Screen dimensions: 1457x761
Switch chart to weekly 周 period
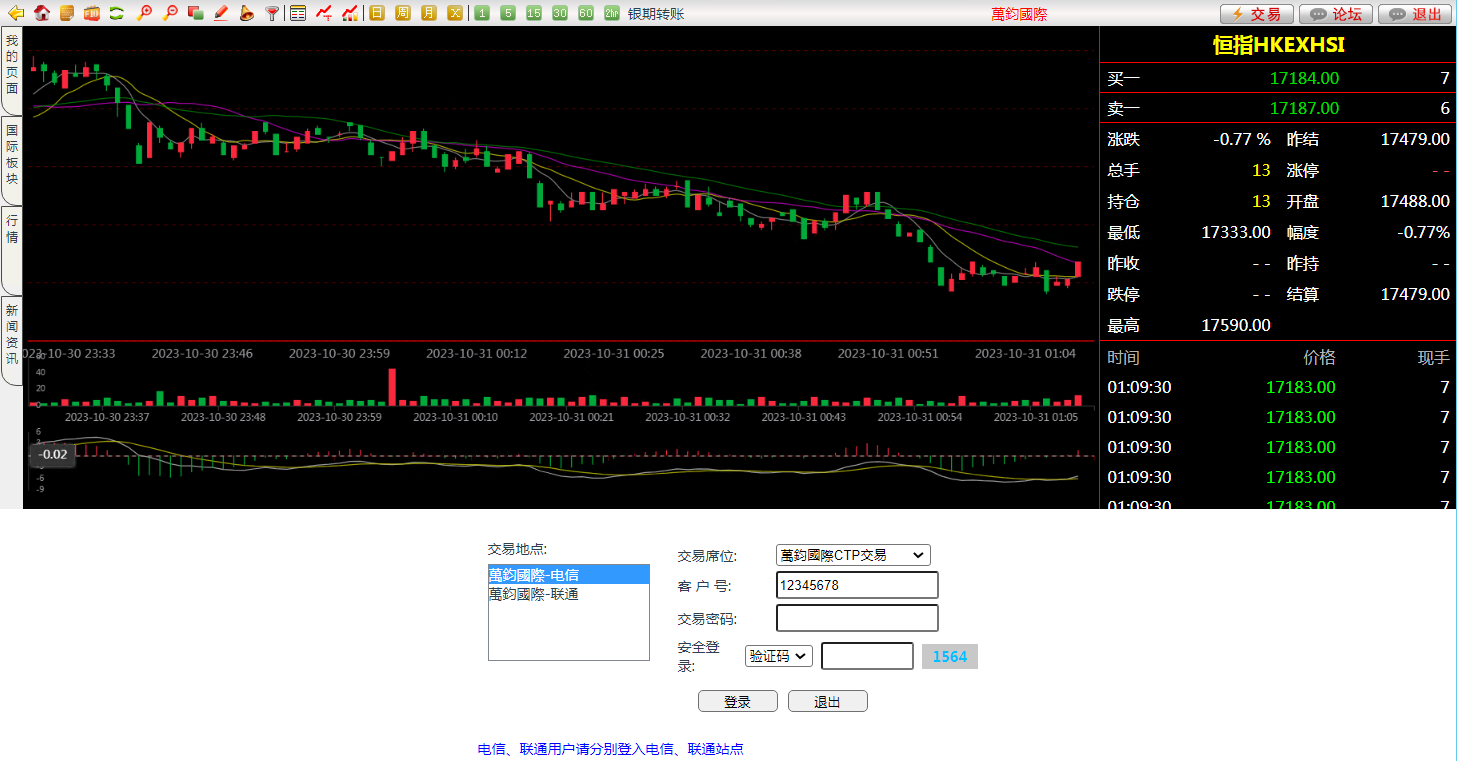pyautogui.click(x=402, y=13)
